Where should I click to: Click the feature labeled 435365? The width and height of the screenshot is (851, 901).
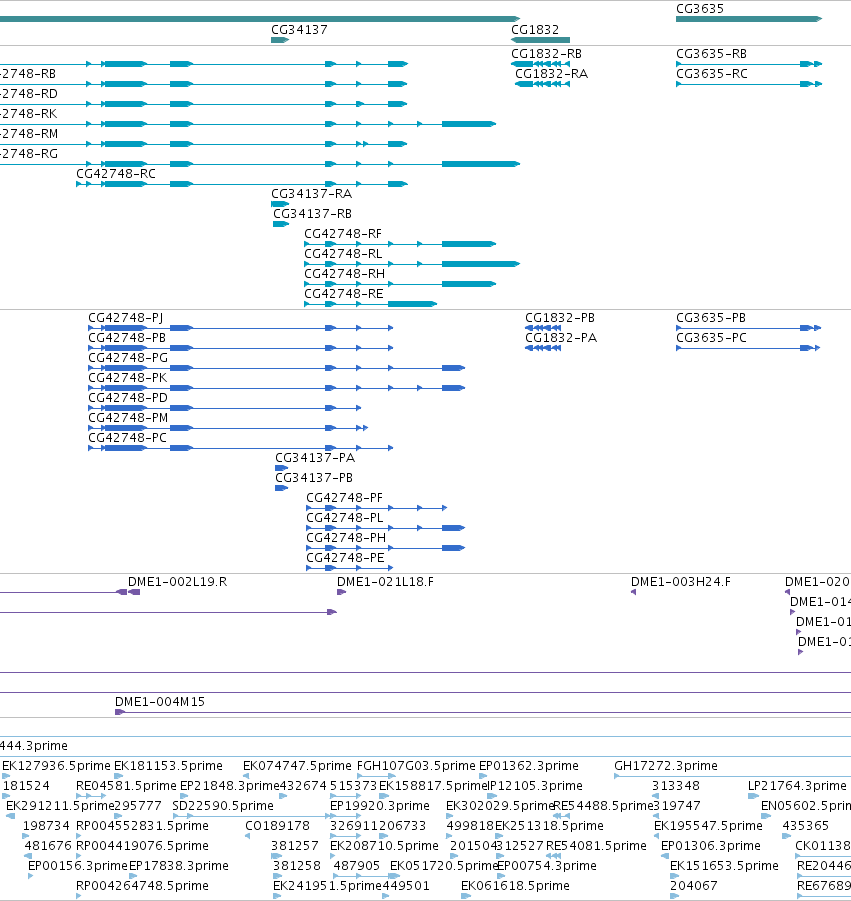[x=805, y=826]
